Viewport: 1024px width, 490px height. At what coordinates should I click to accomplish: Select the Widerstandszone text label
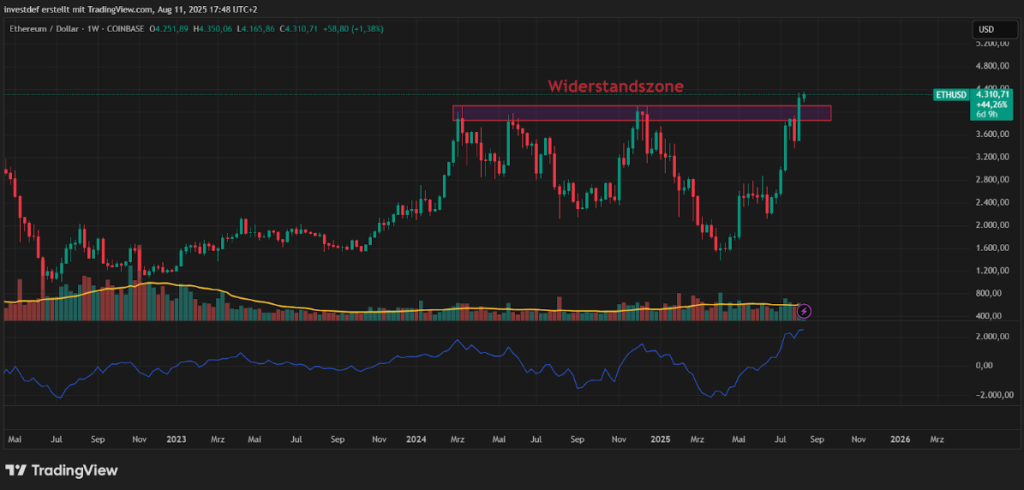(x=615, y=87)
